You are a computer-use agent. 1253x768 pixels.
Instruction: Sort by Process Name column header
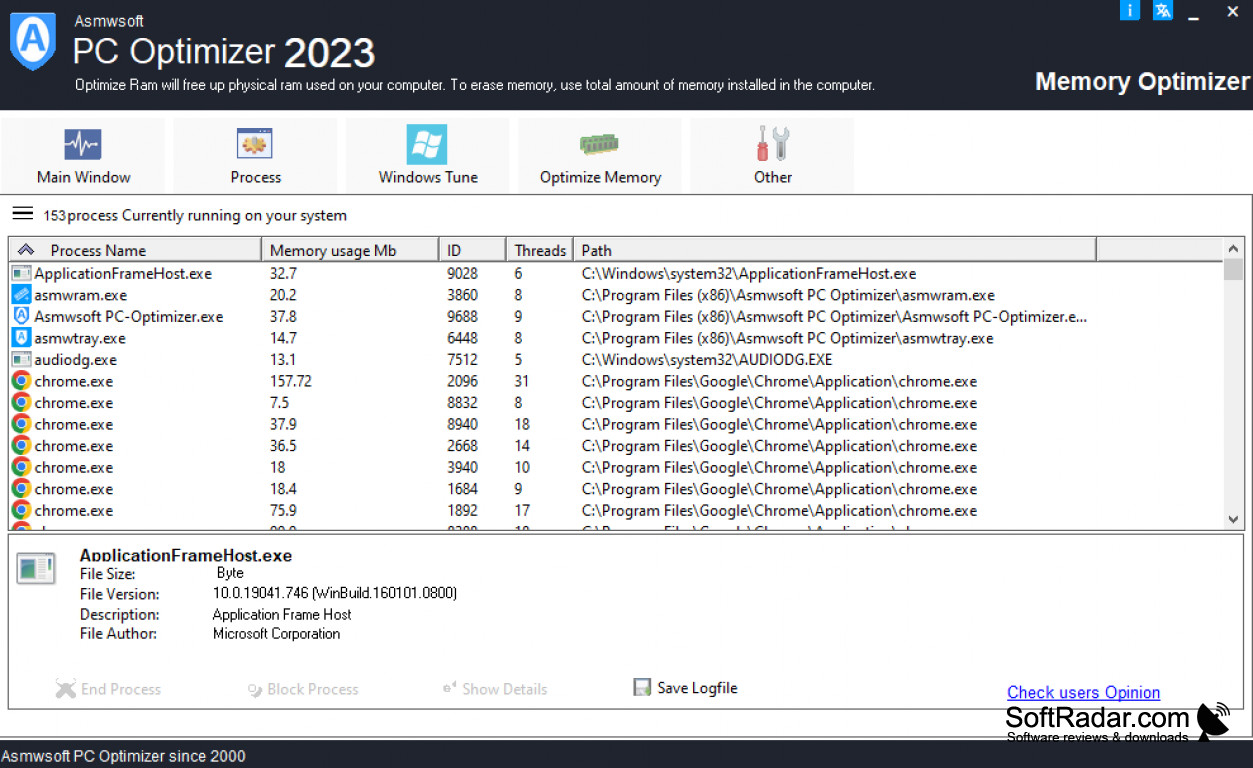(x=136, y=250)
